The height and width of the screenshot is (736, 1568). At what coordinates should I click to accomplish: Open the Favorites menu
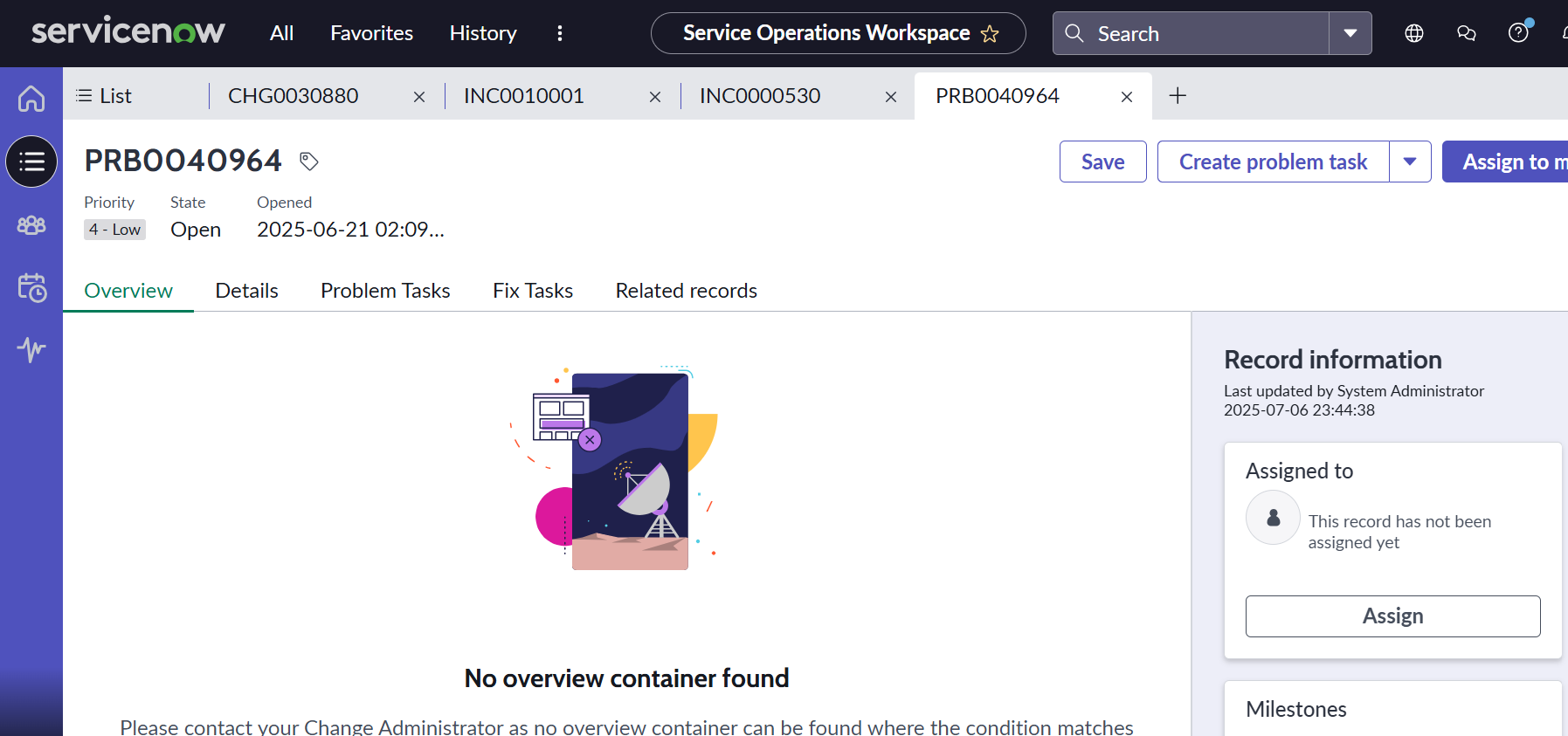click(x=371, y=33)
